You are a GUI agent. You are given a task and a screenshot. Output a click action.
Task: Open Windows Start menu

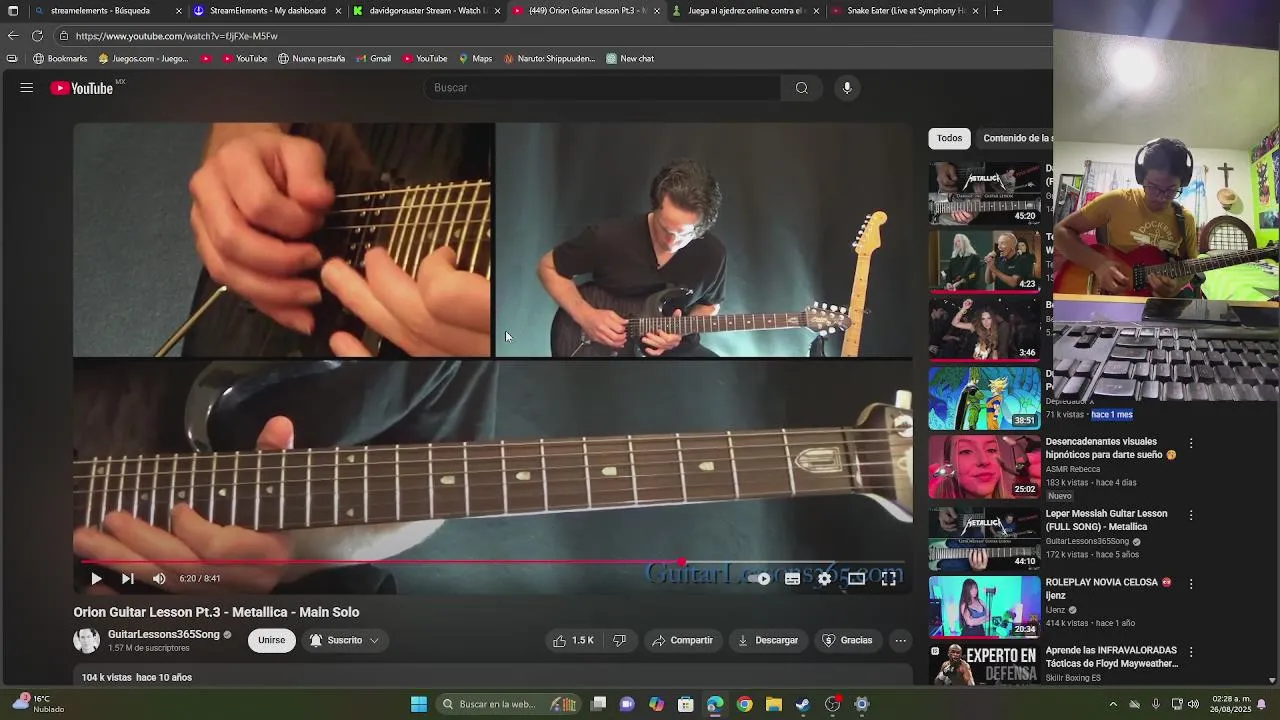pos(419,704)
